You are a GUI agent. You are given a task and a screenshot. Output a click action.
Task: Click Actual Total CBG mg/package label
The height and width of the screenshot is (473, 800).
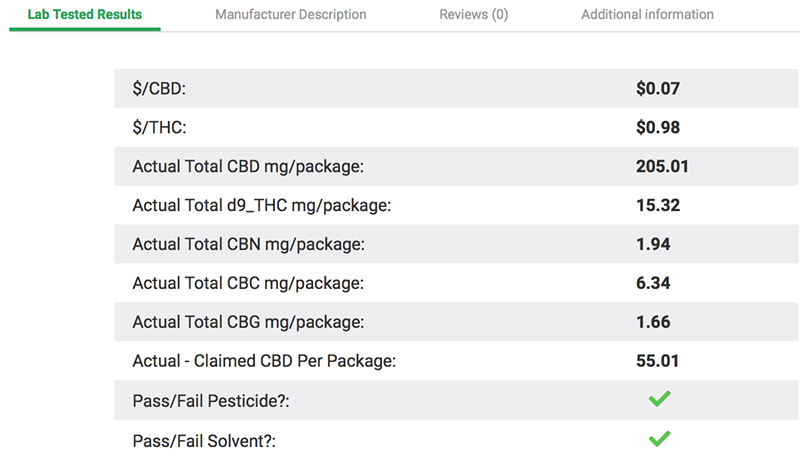(x=248, y=322)
